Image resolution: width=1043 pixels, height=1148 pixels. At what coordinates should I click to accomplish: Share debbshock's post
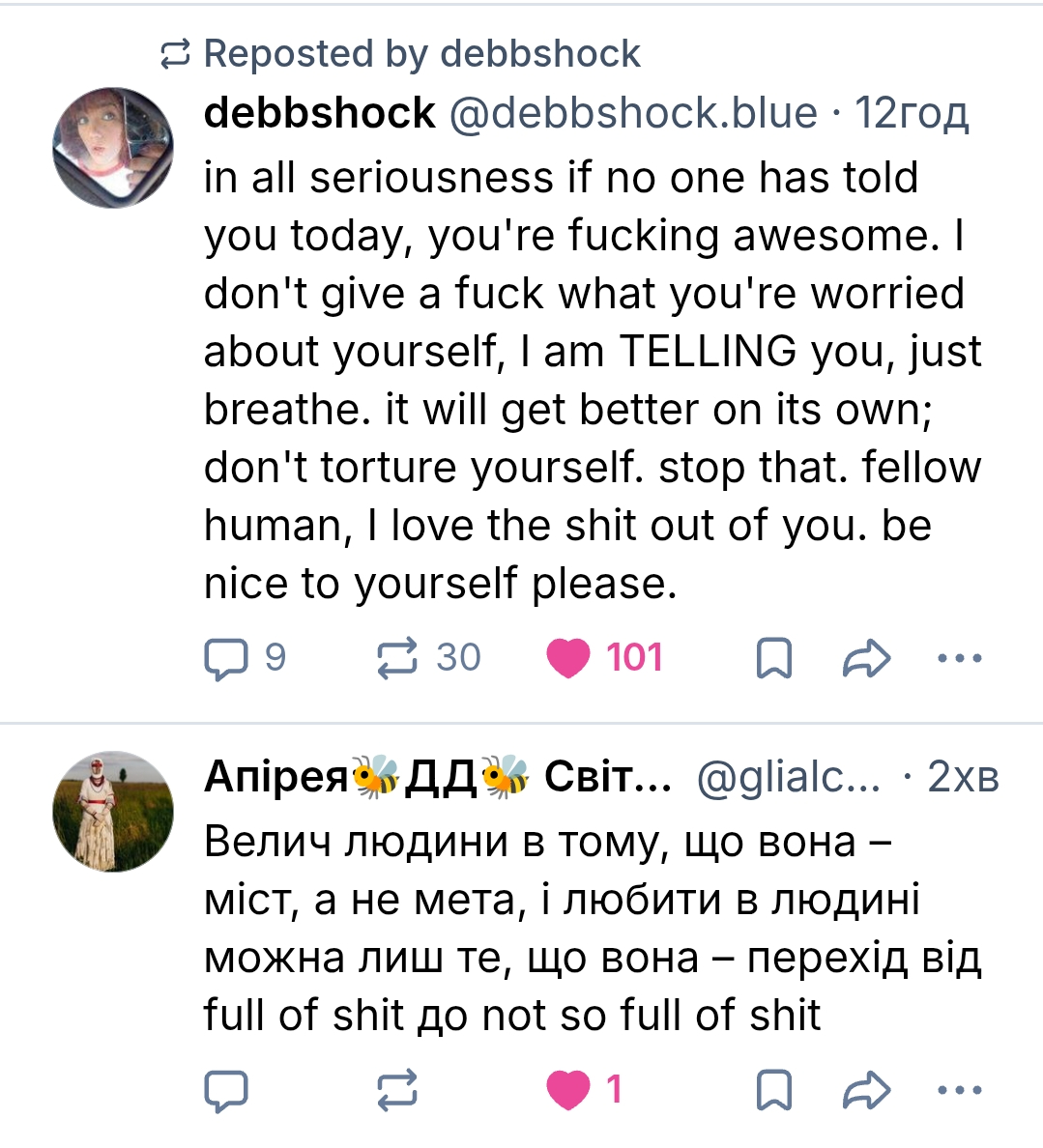click(865, 658)
